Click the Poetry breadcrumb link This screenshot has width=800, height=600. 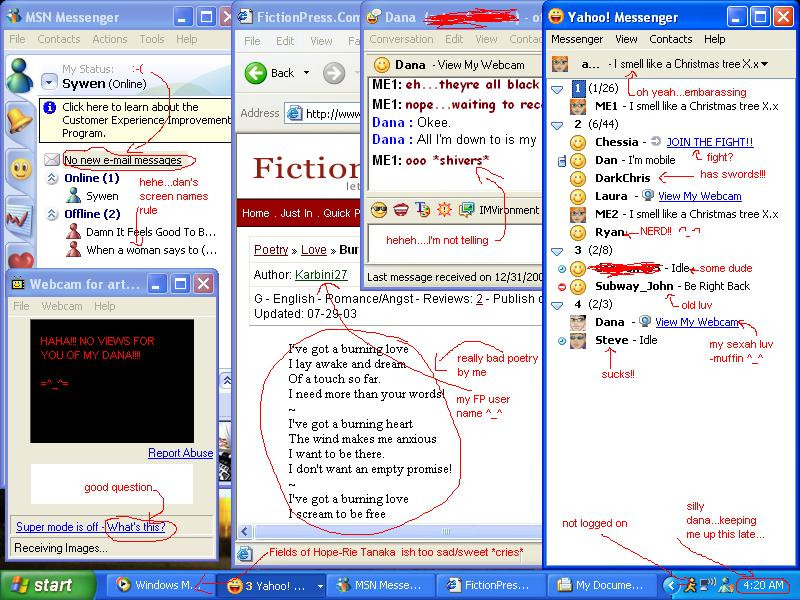pyautogui.click(x=271, y=250)
